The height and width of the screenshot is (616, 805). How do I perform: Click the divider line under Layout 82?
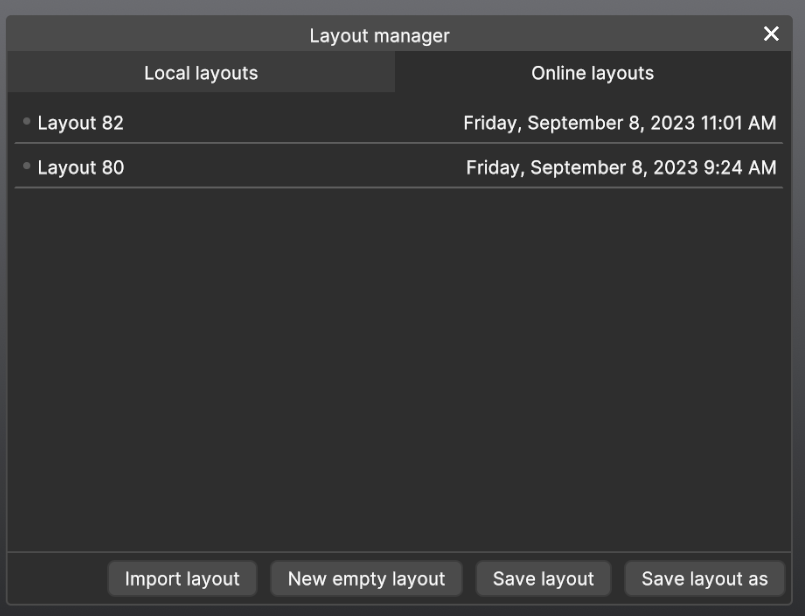pos(400,143)
